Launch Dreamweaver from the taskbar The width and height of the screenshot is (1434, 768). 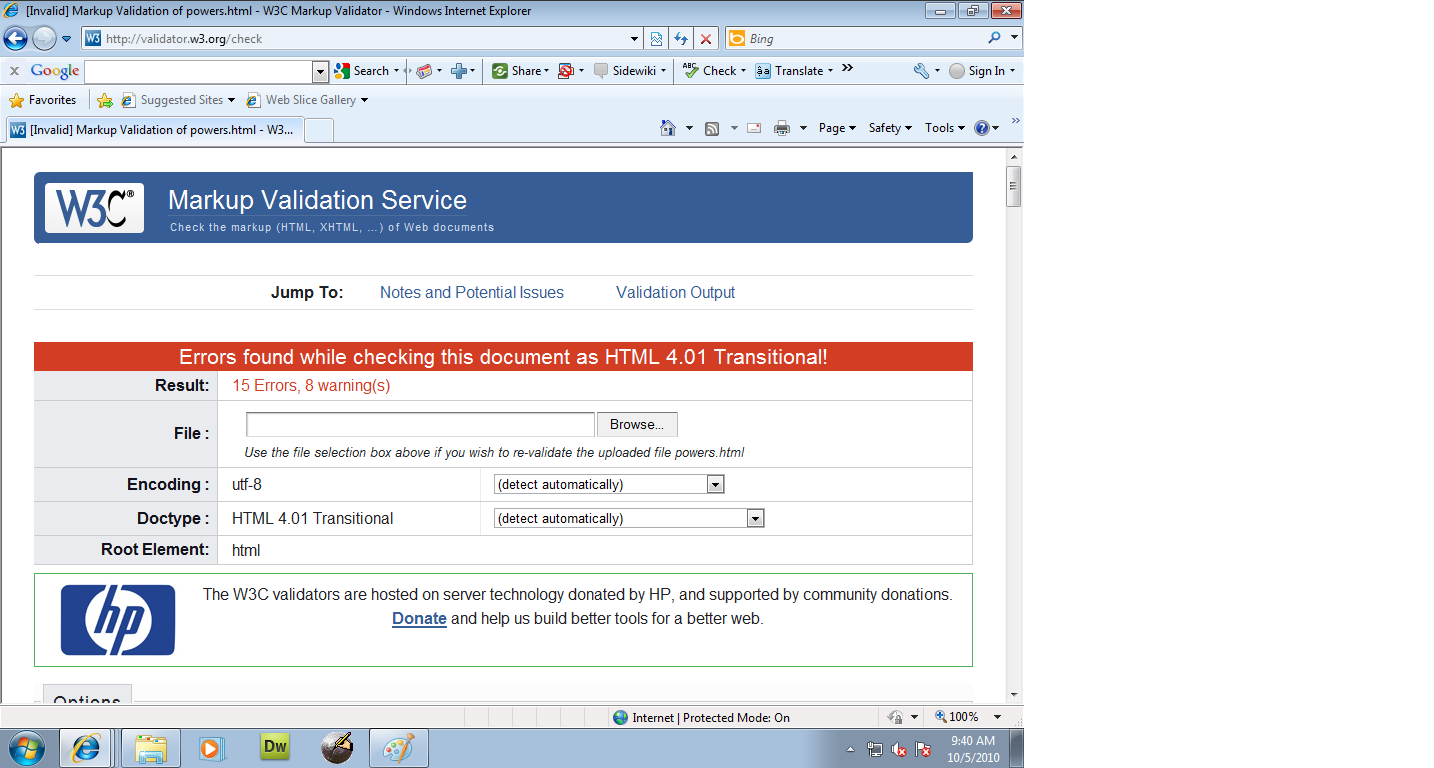(274, 747)
